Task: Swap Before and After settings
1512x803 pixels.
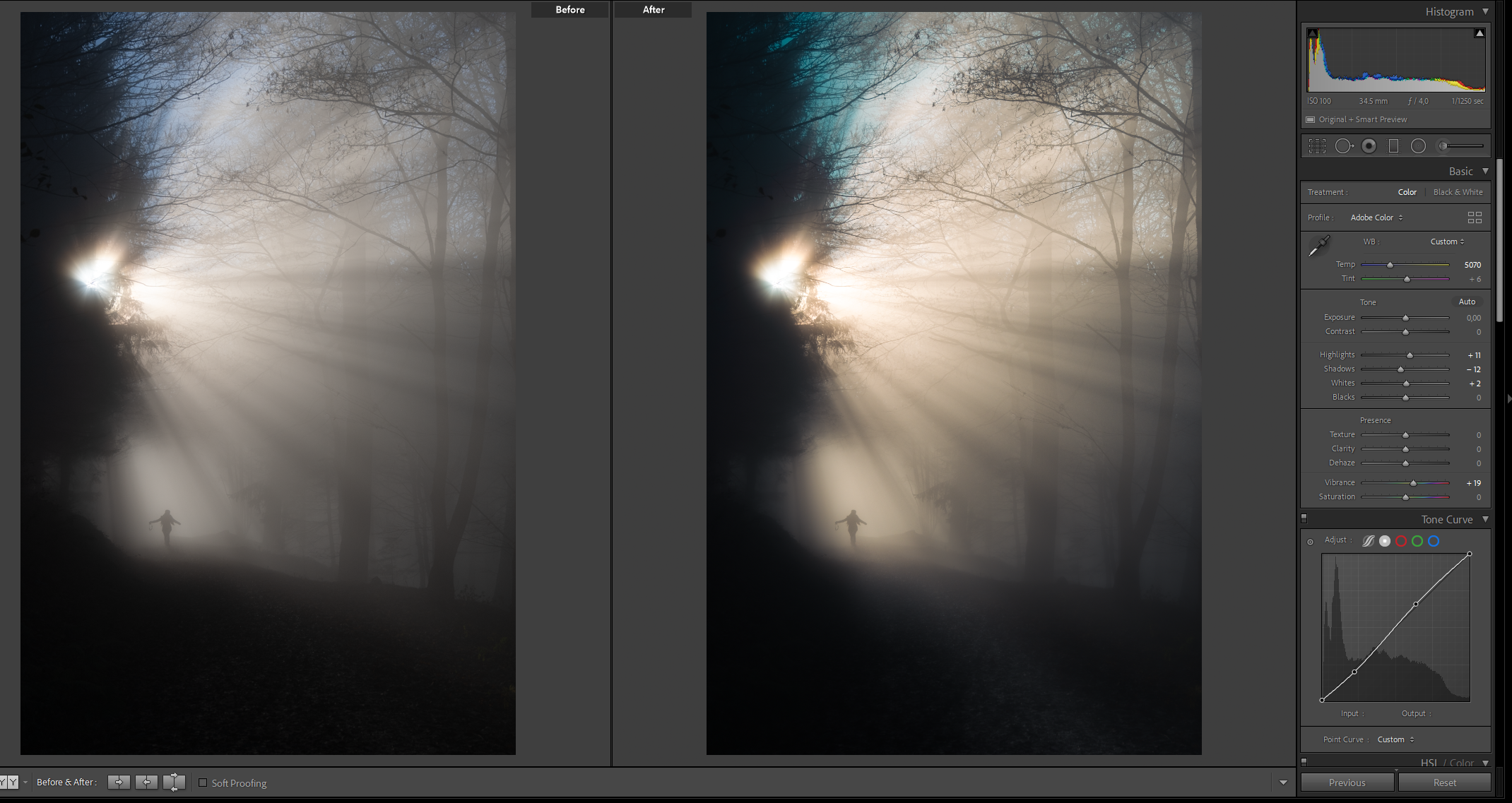Action: (x=174, y=782)
